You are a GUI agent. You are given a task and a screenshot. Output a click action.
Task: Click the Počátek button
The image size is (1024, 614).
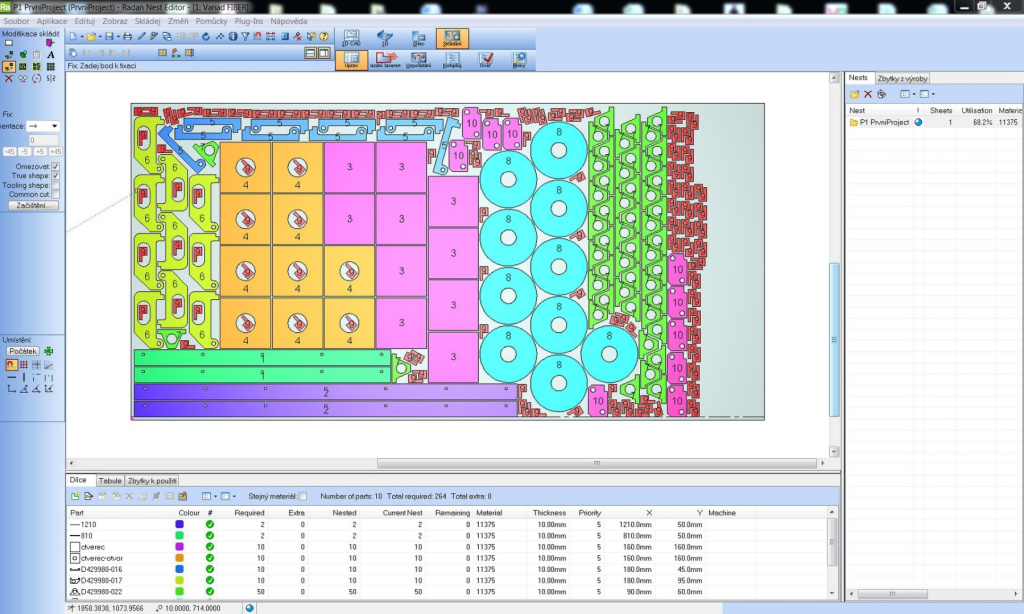[22, 352]
